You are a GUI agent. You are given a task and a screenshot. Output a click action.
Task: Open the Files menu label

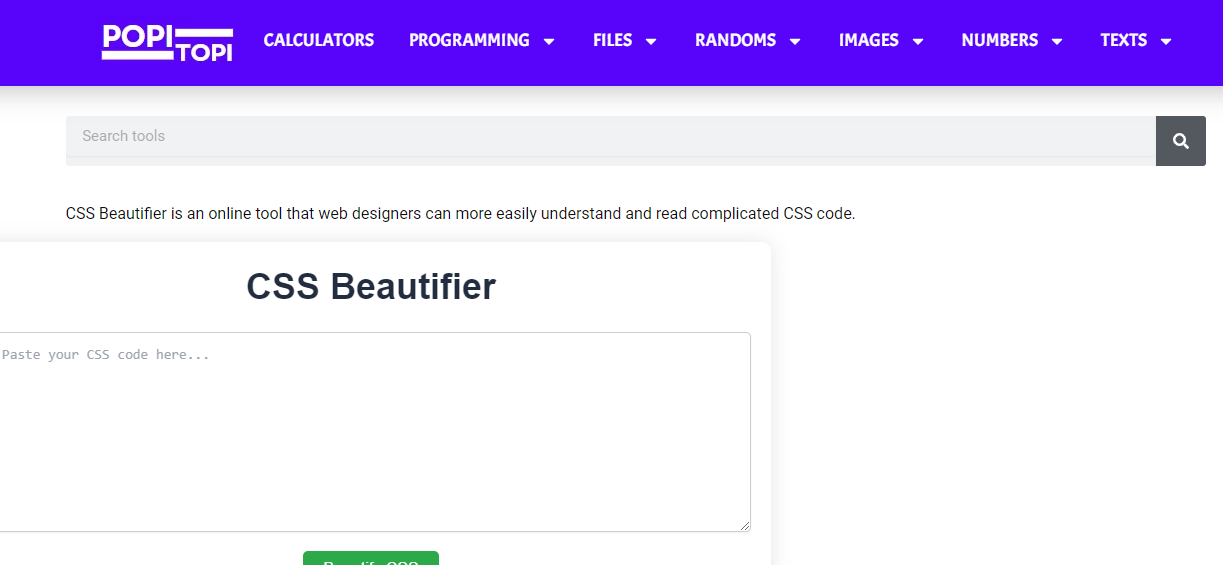point(612,40)
